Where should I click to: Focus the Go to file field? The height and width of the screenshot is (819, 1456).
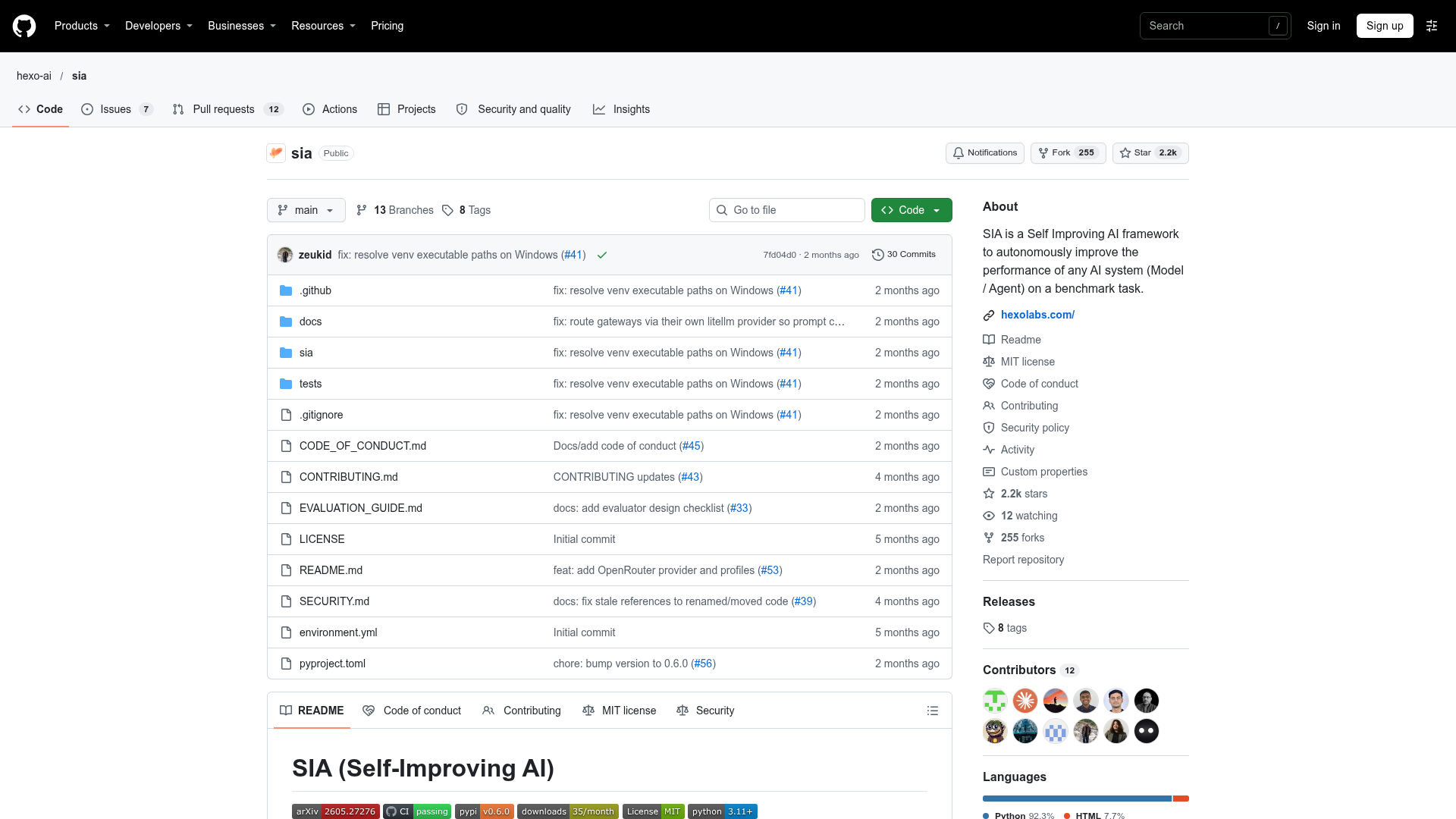pos(787,210)
